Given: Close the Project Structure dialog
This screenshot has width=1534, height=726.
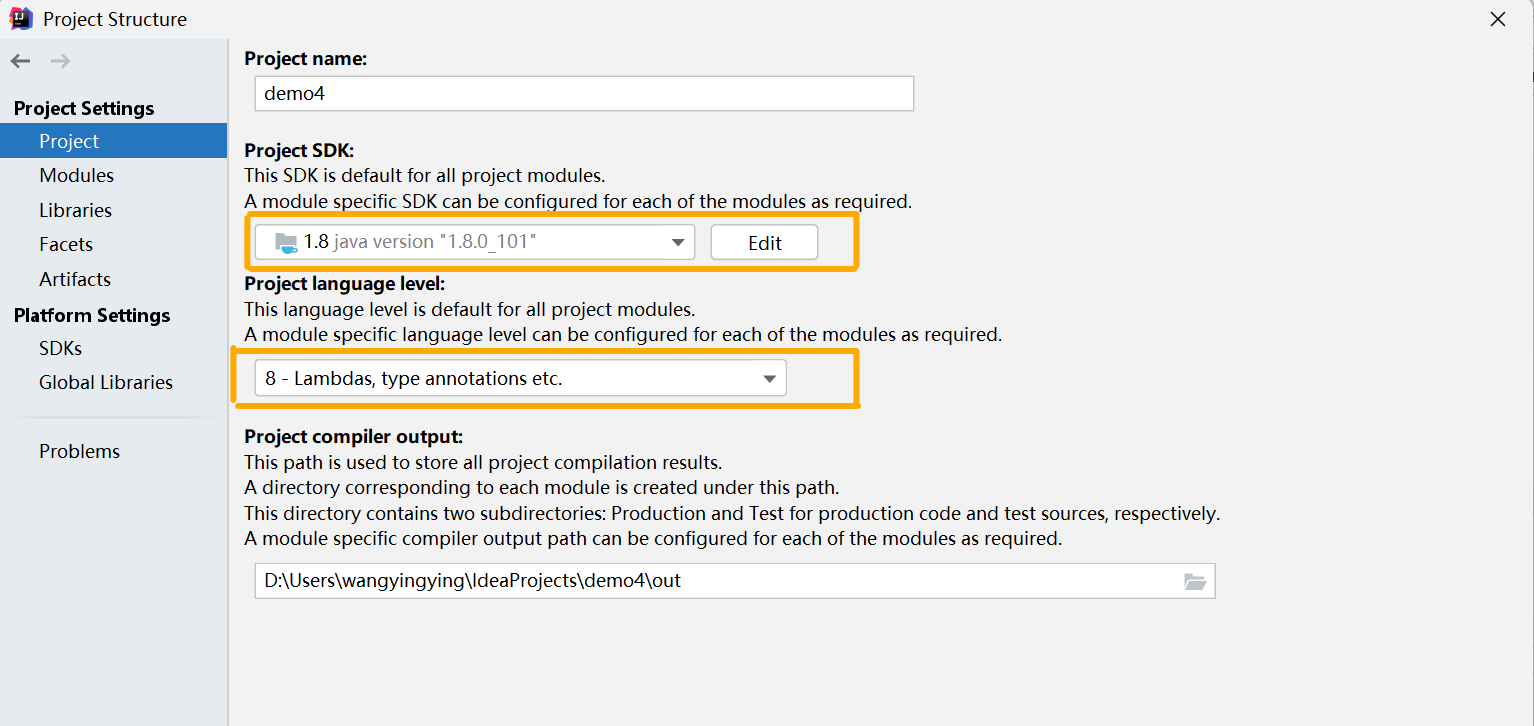Looking at the screenshot, I should click(1497, 19).
